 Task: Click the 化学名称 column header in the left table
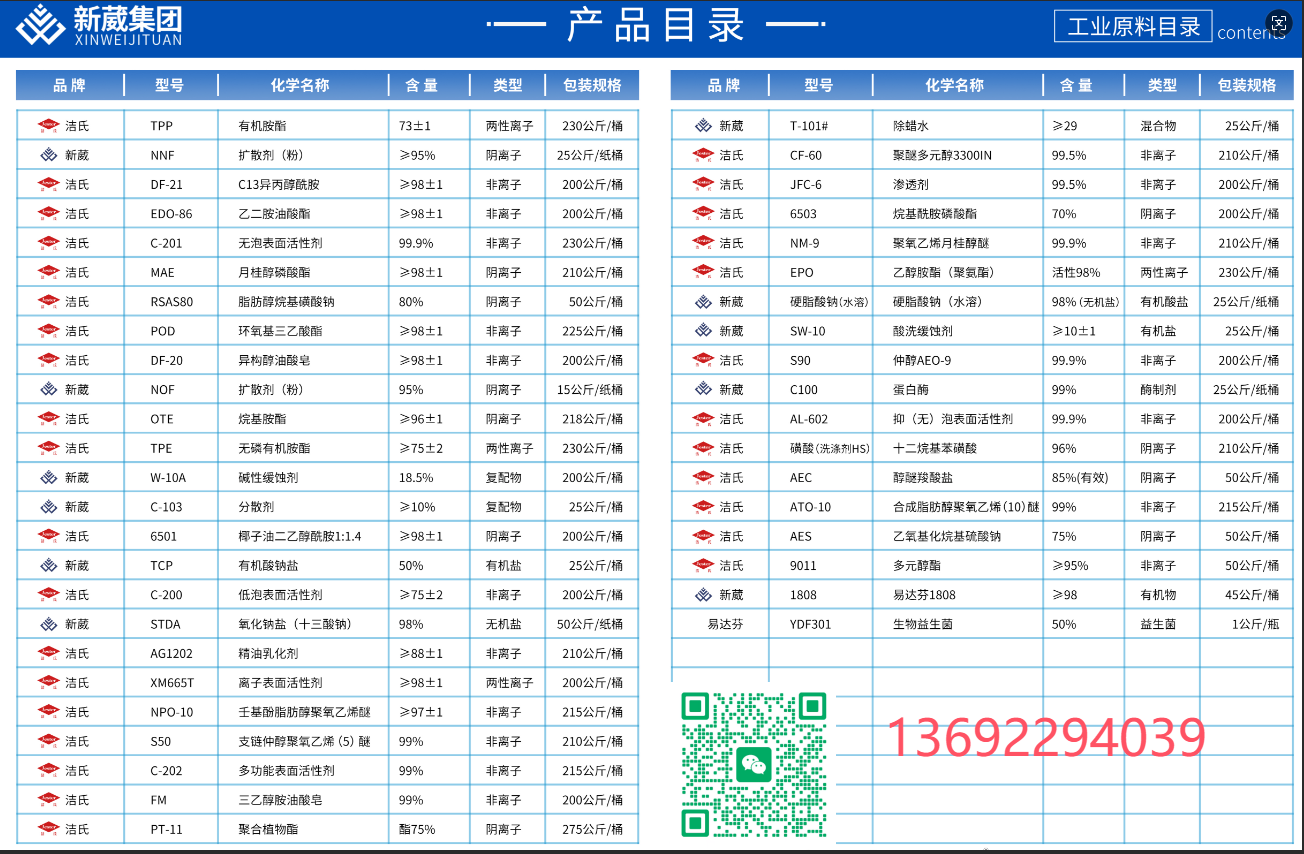304,84
